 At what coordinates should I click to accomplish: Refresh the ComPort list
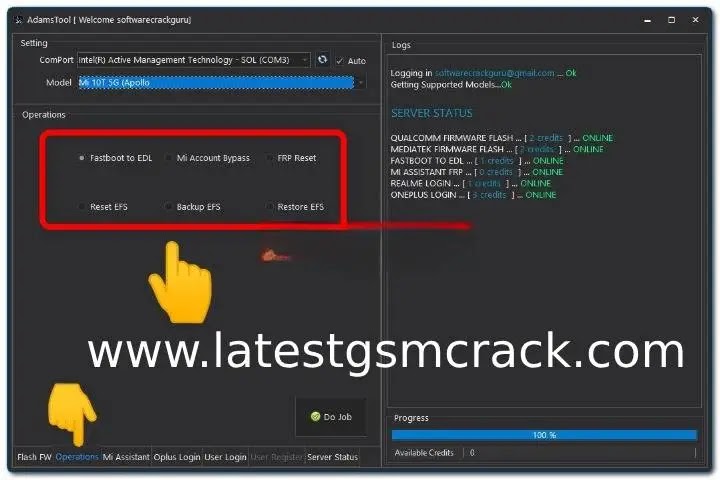[322, 60]
